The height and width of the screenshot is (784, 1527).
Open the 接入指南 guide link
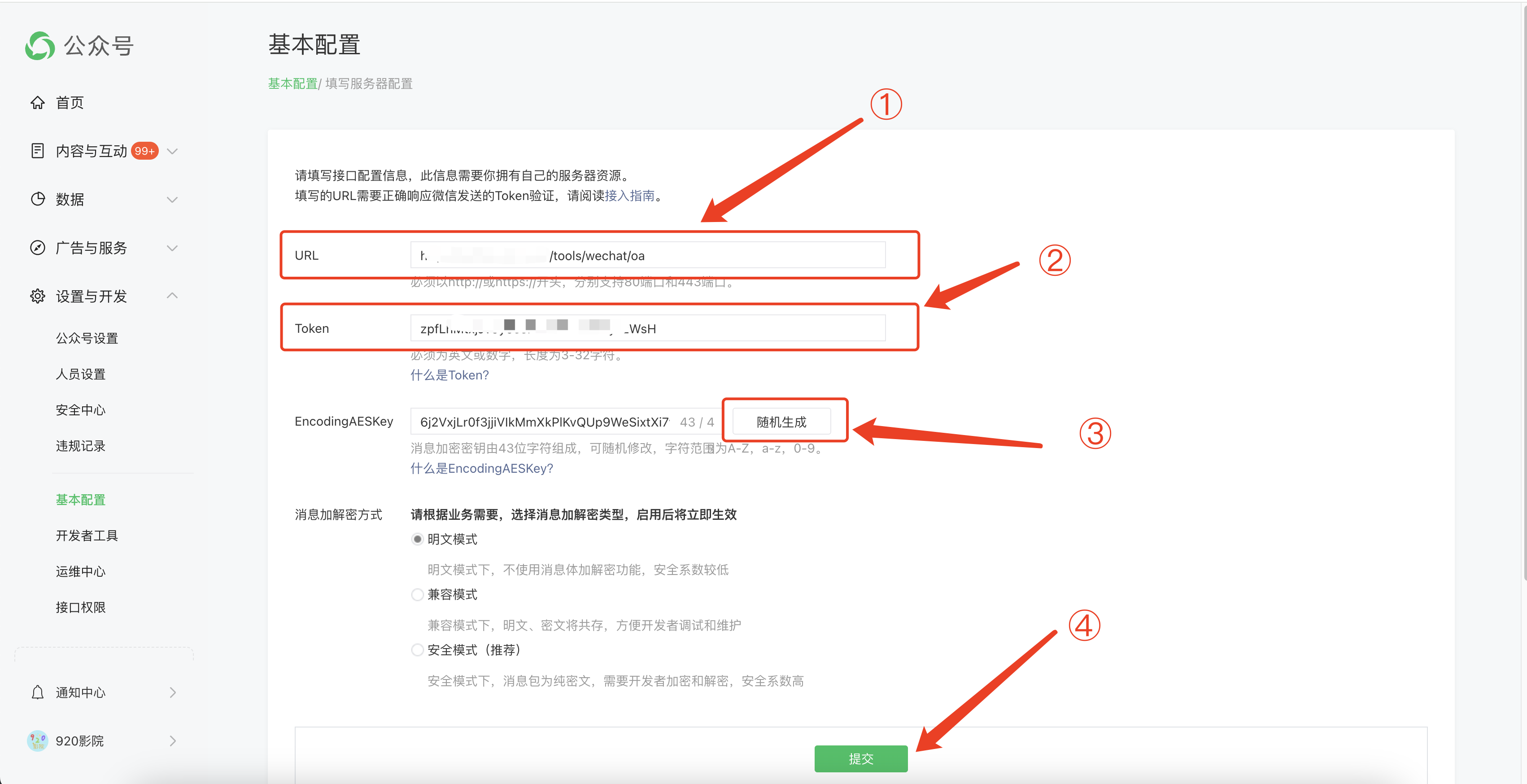[628, 196]
